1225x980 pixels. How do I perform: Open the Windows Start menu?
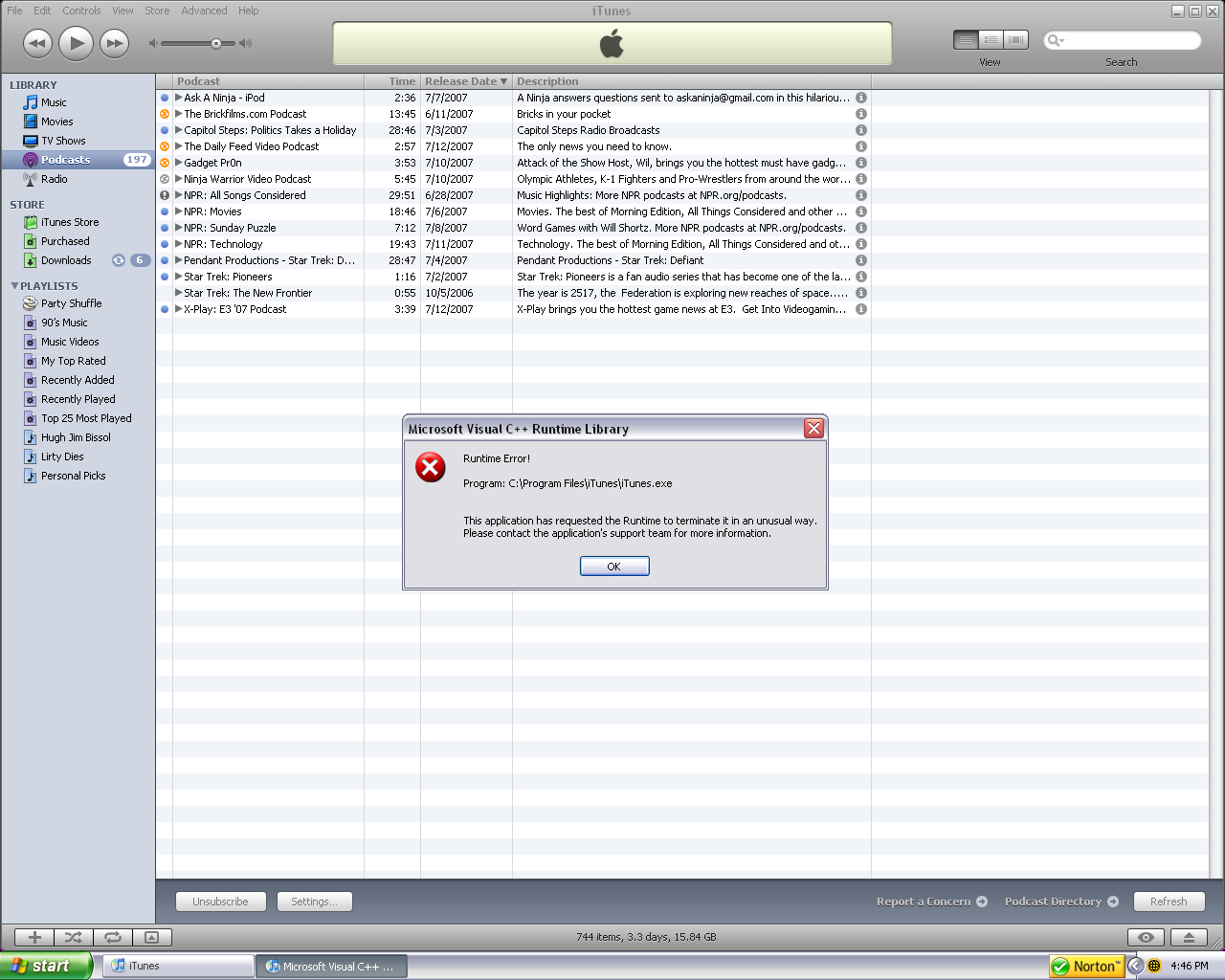click(45, 966)
